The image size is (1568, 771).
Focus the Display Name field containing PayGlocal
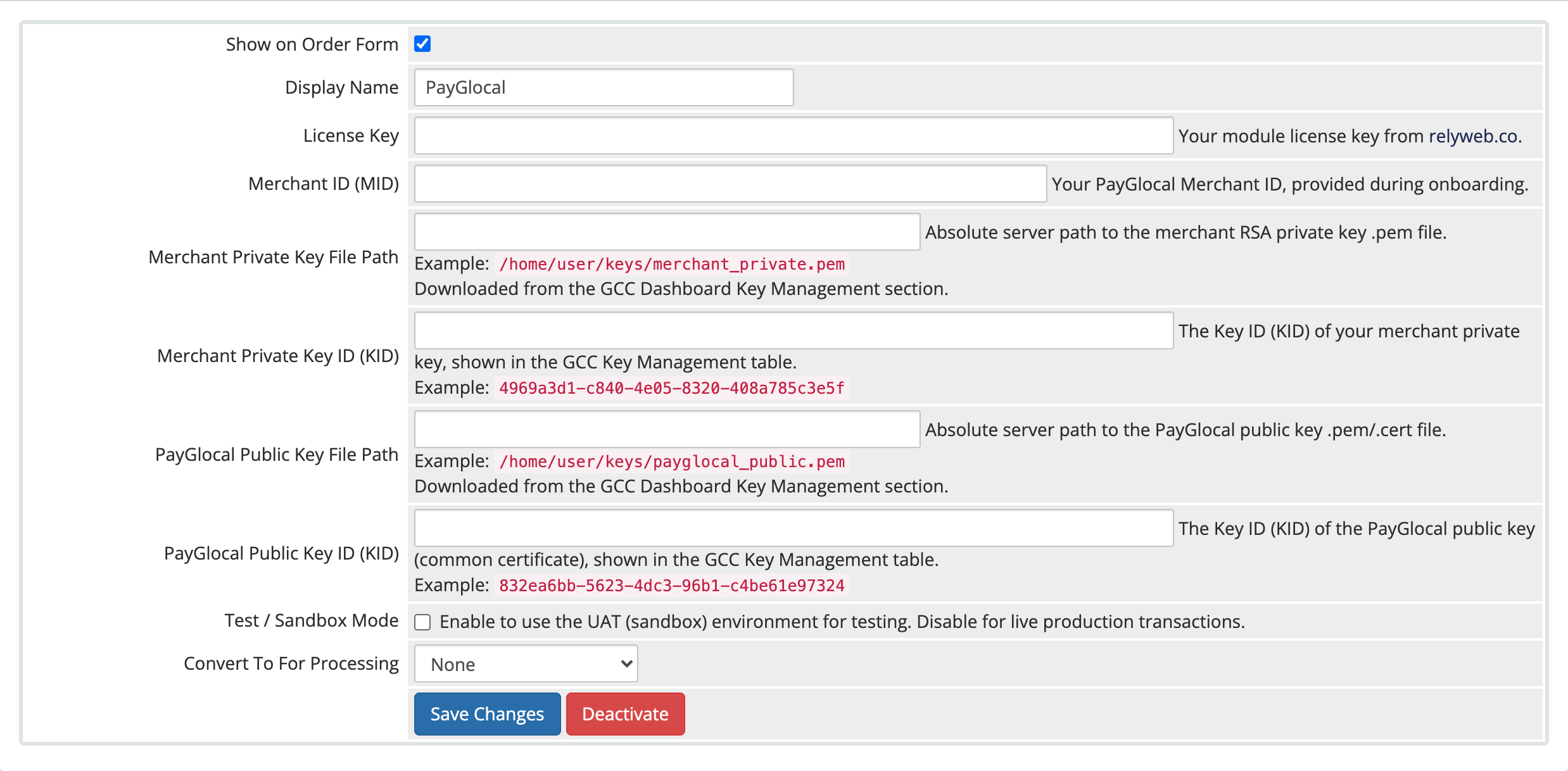[x=604, y=87]
